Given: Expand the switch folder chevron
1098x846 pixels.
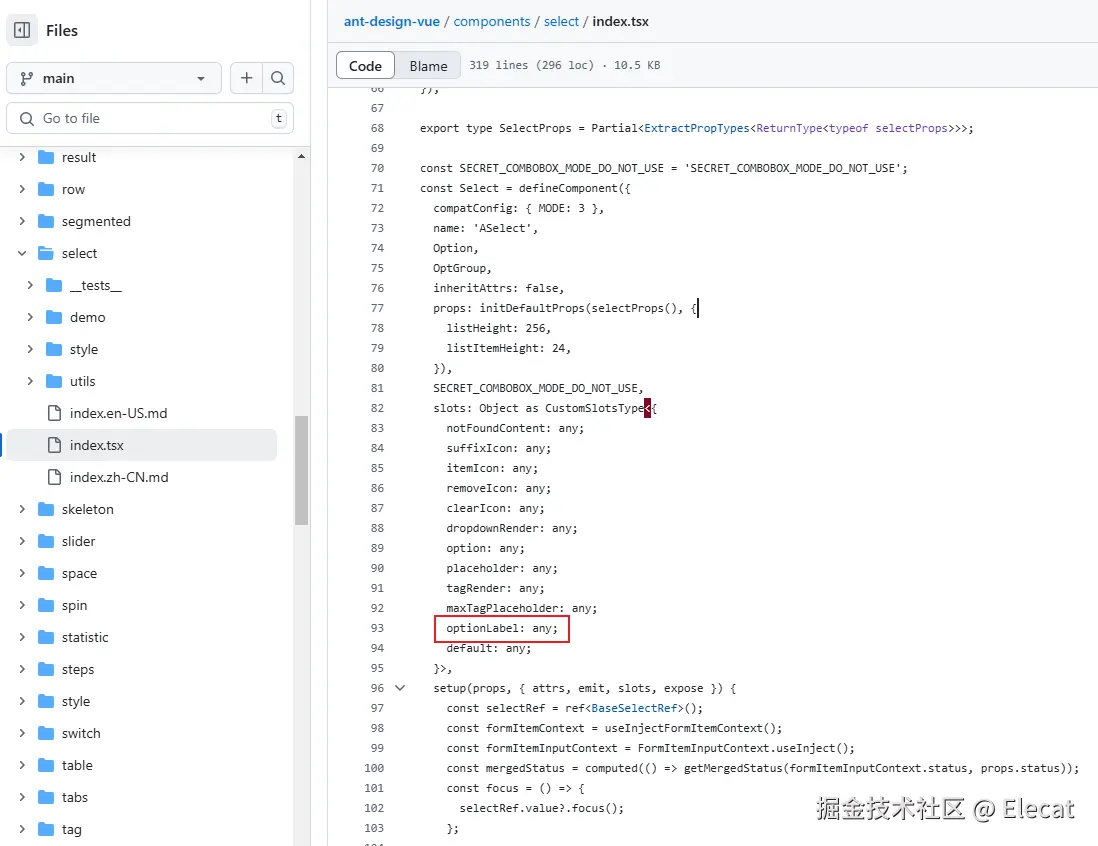Looking at the screenshot, I should [x=22, y=733].
